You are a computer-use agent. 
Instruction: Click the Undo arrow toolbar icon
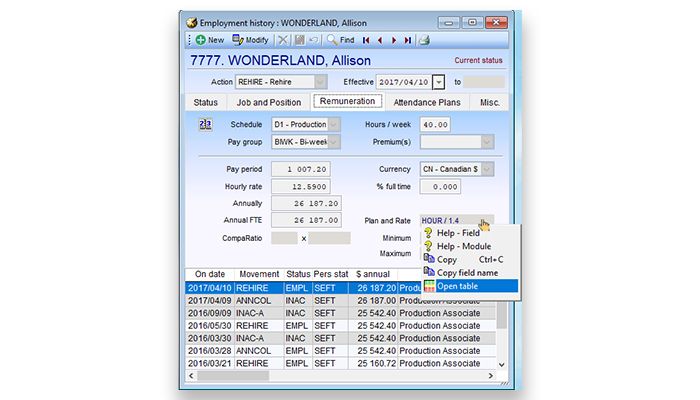click(314, 40)
